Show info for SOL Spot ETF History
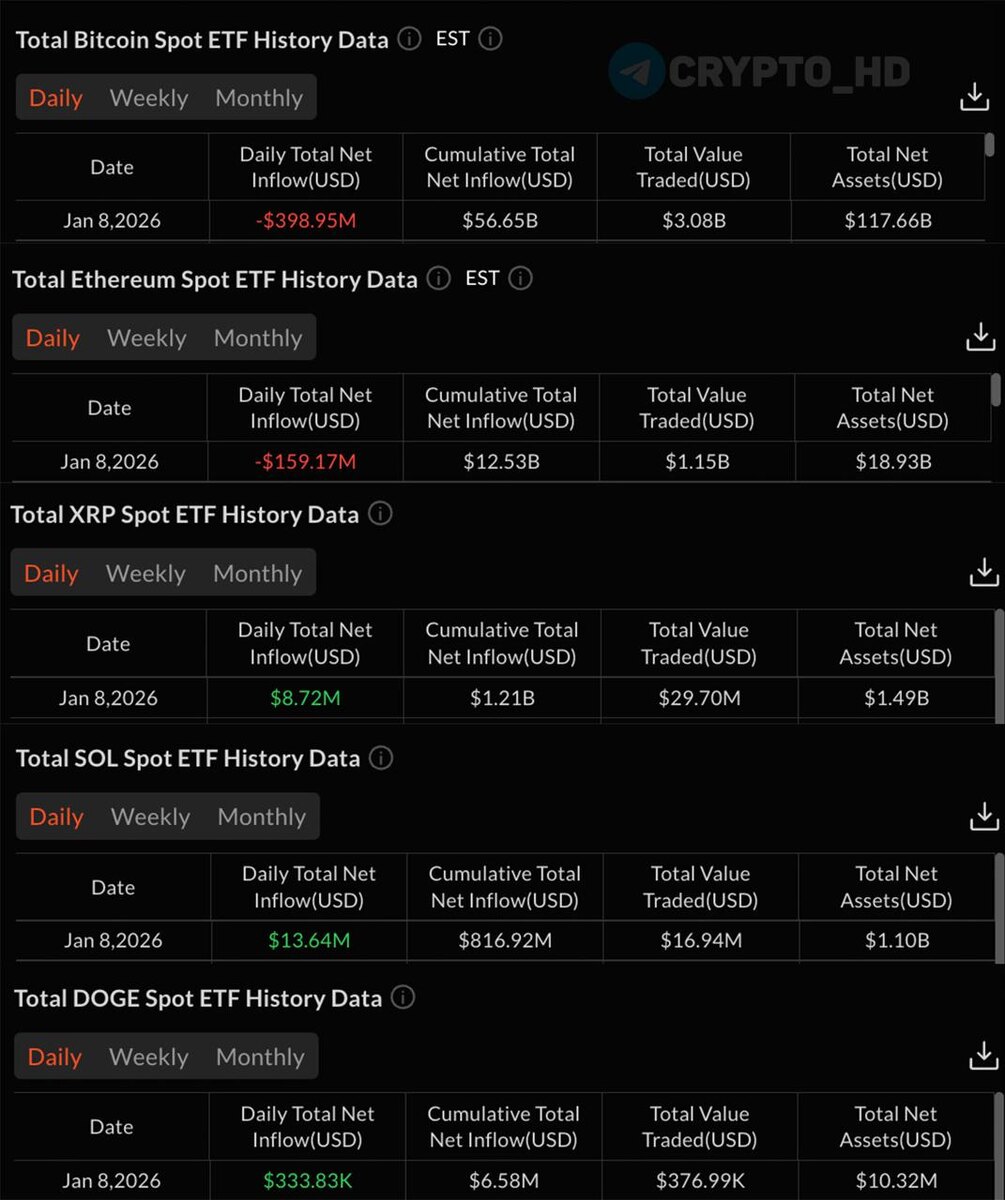 [381, 758]
